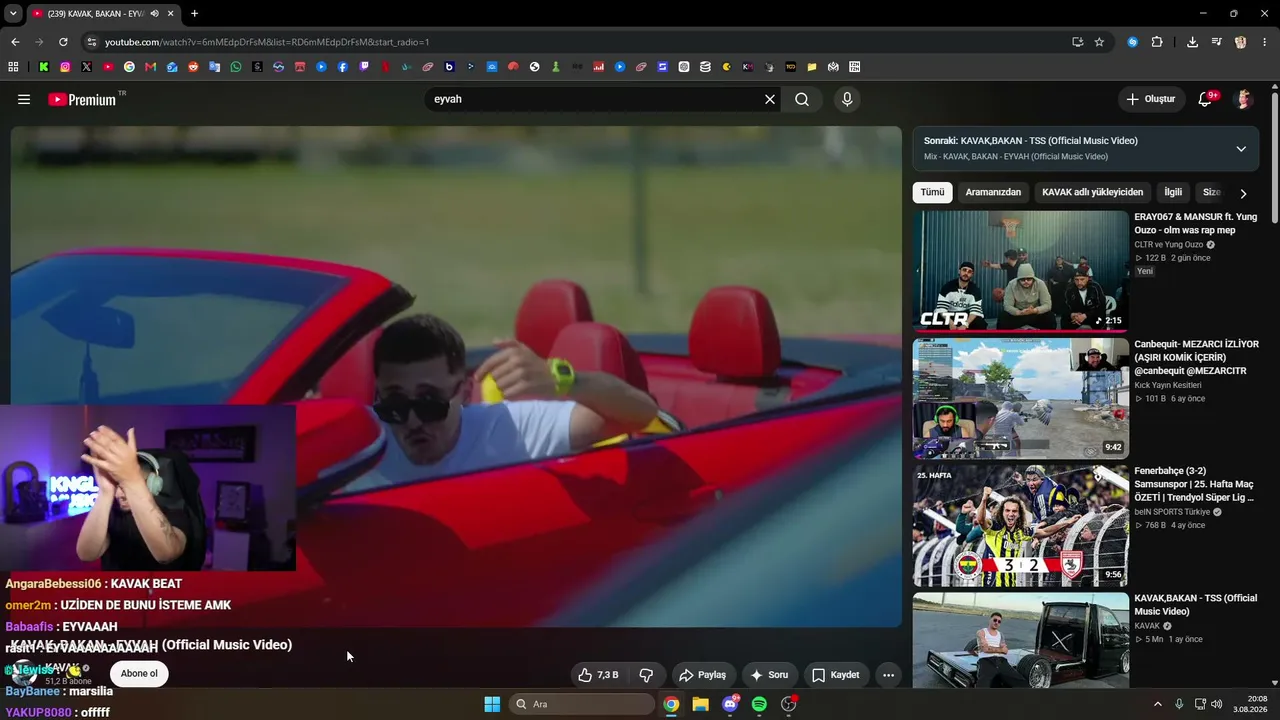Show more filter chips with arrow

coord(1243,193)
